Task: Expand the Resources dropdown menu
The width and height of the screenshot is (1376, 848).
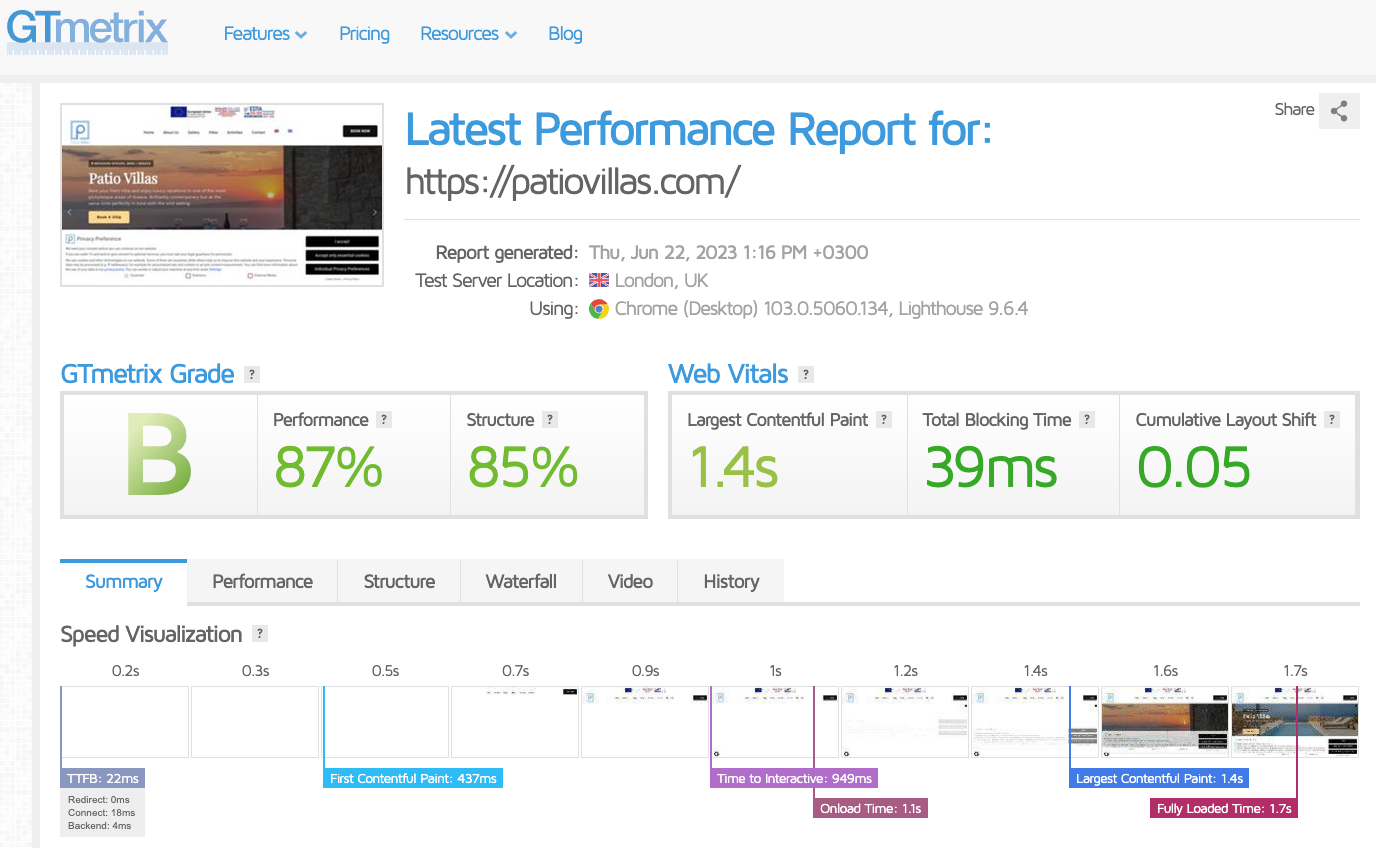Action: pos(468,34)
